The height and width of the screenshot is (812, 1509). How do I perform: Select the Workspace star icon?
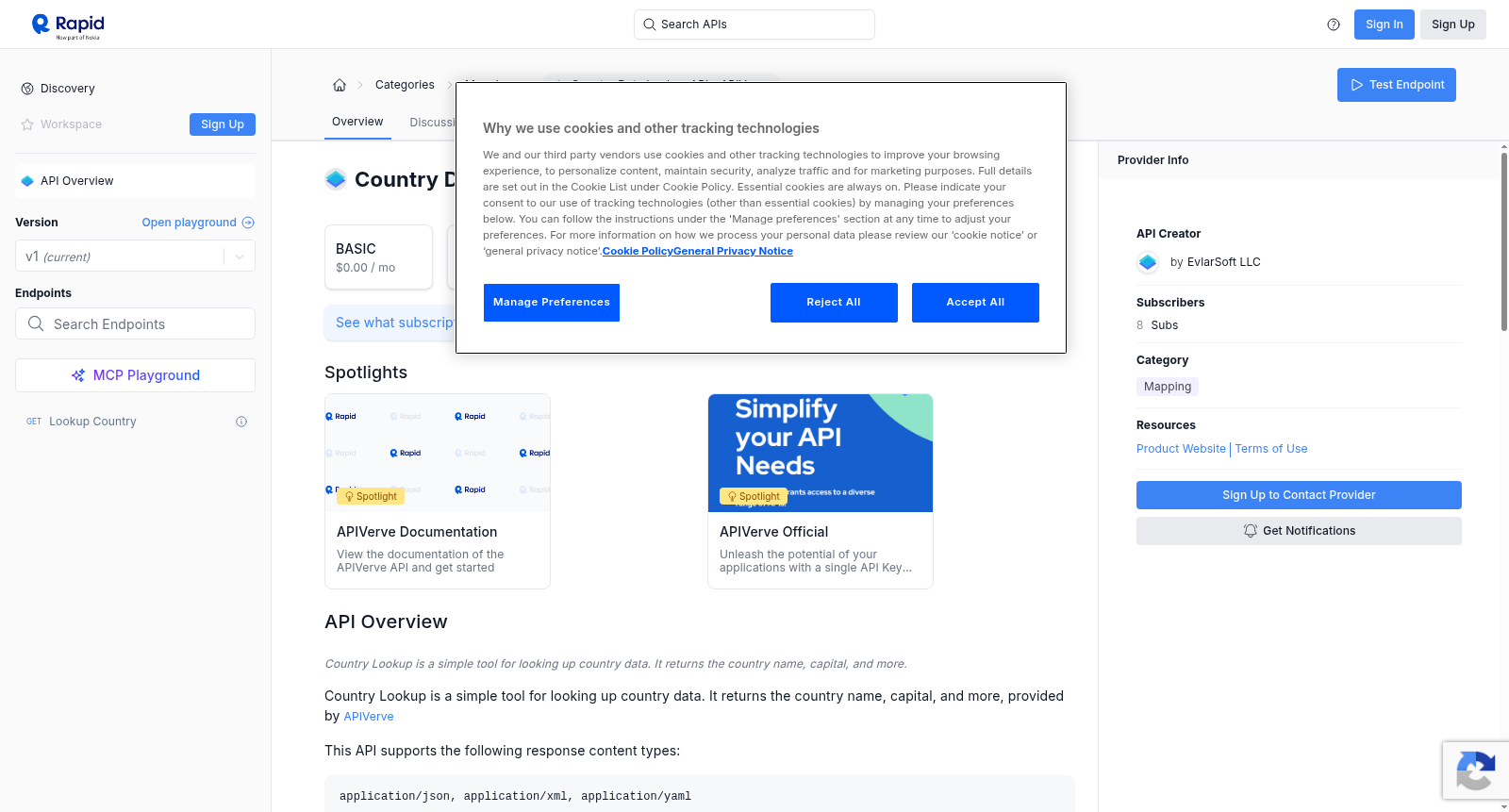[27, 124]
